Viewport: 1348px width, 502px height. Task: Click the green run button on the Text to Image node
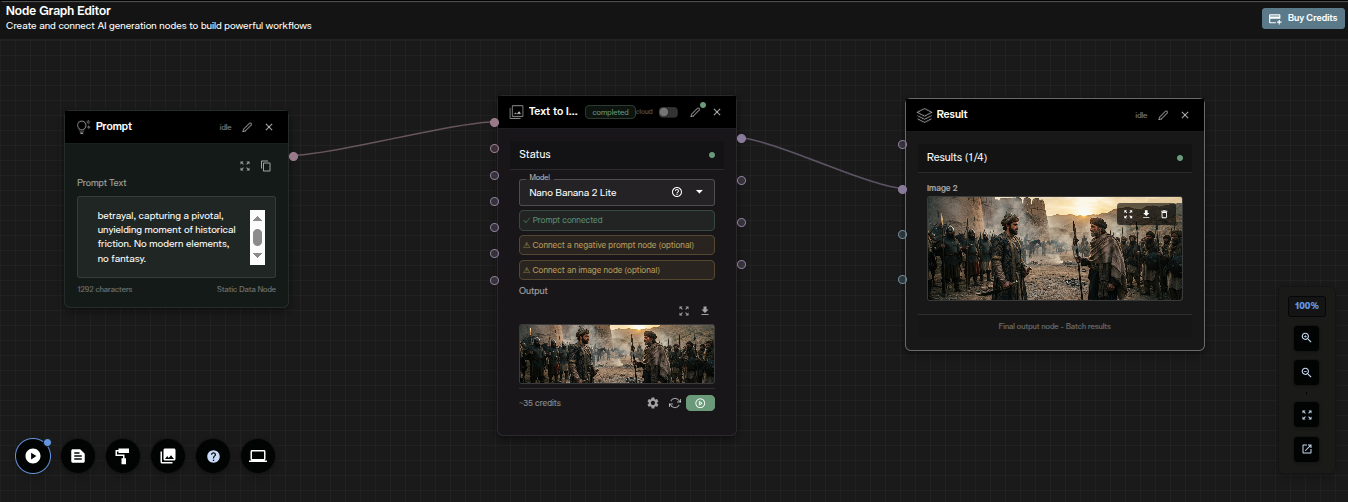point(700,403)
